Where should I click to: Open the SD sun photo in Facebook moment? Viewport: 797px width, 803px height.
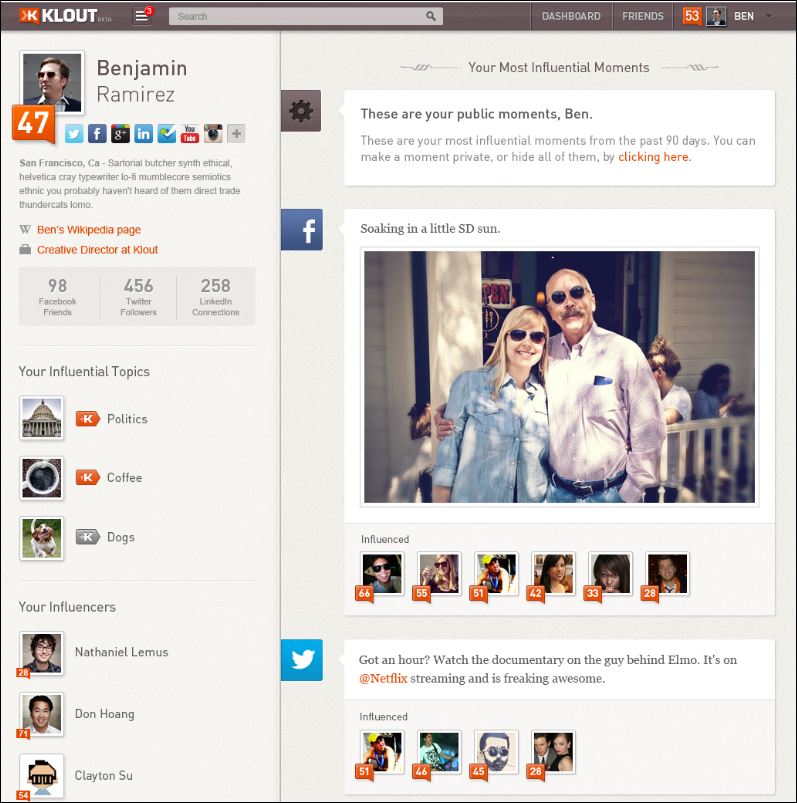coord(559,378)
